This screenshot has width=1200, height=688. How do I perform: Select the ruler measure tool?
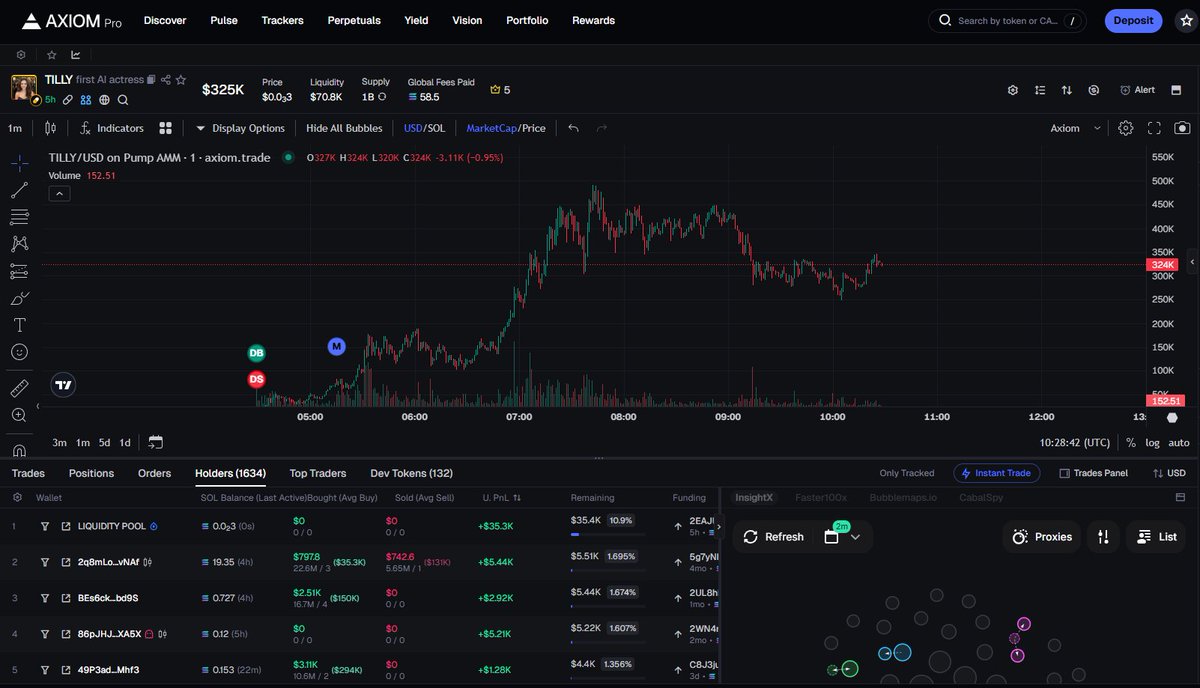coord(19,387)
